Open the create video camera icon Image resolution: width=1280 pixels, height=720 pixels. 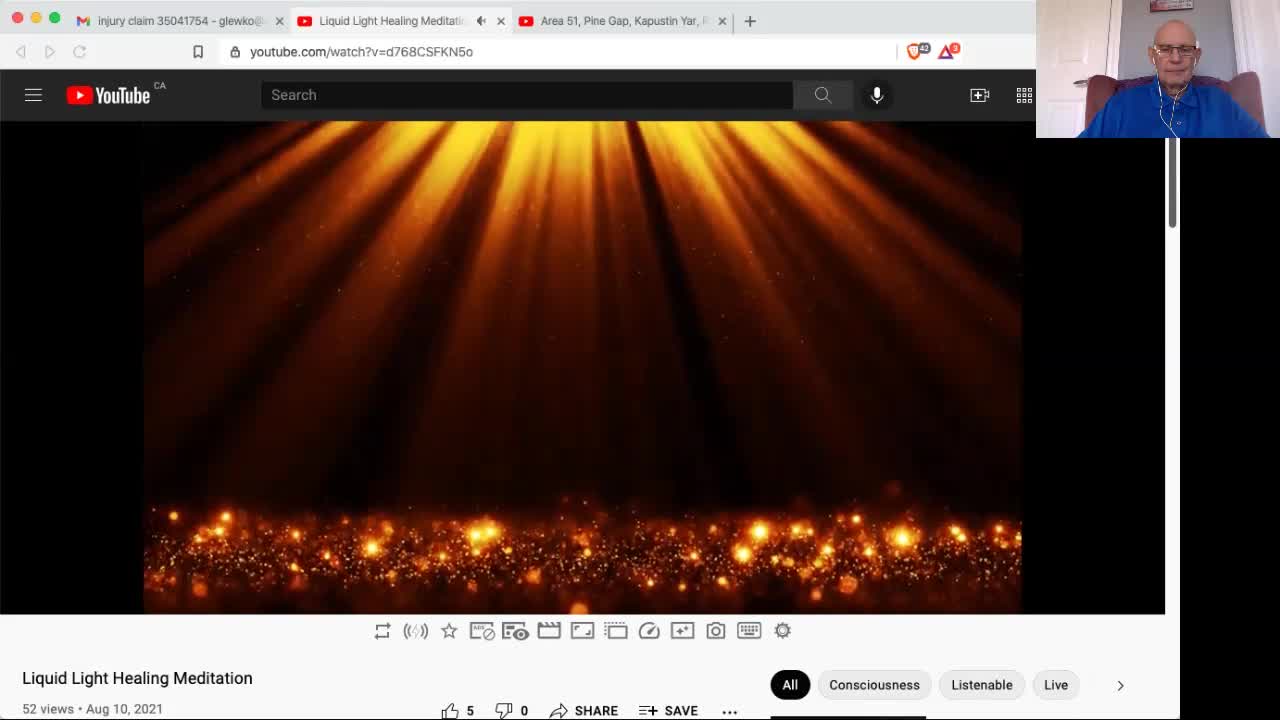[x=979, y=95]
